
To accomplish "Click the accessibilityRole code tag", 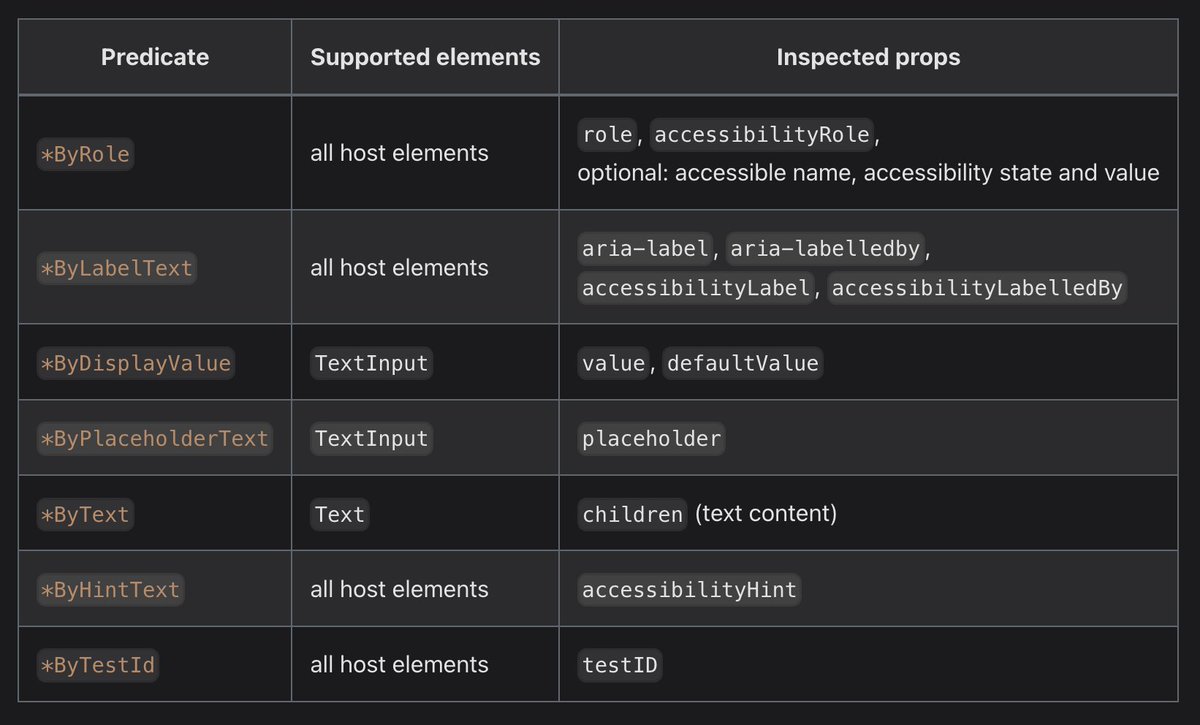I will tap(762, 134).
